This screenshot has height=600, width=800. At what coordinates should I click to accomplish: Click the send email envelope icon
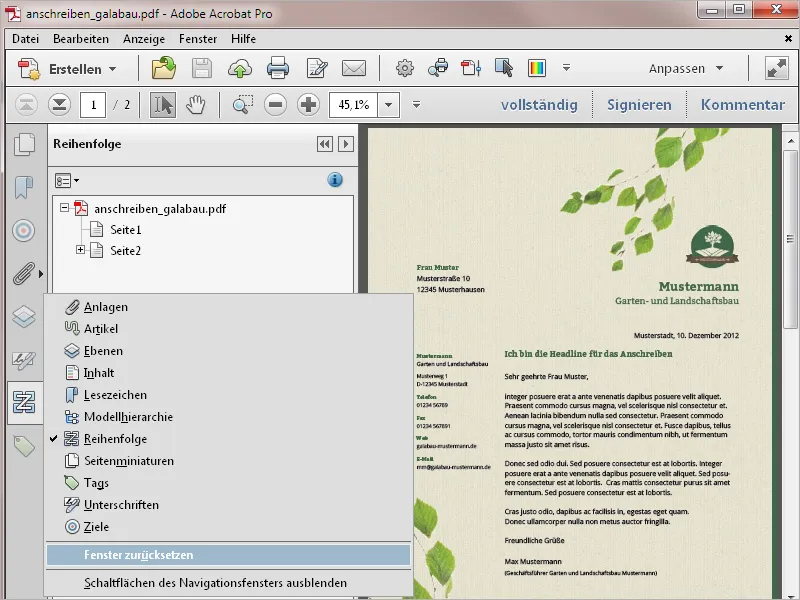point(354,69)
